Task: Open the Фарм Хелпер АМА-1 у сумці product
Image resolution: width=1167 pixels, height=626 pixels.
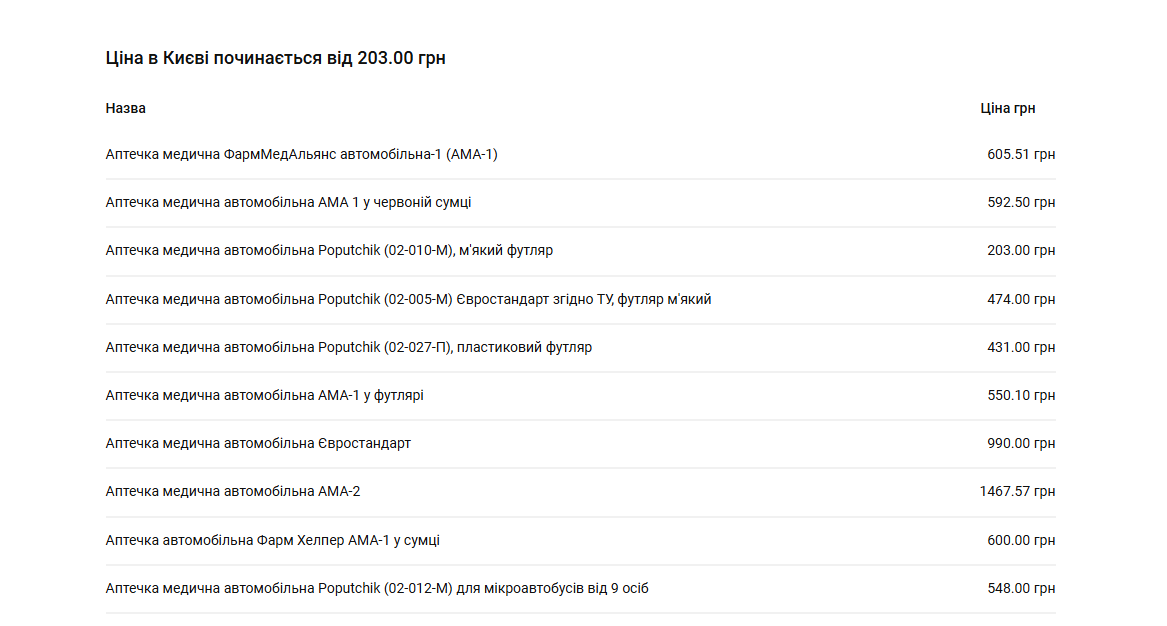Action: tap(272, 540)
